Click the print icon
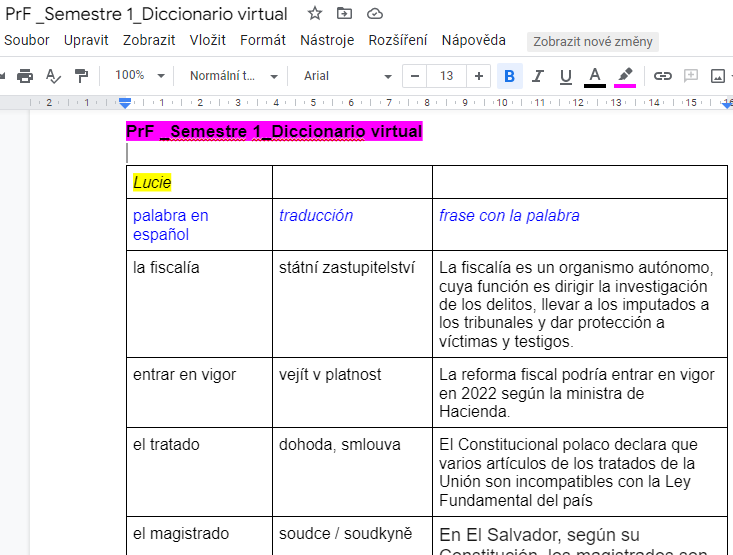 coord(25,76)
